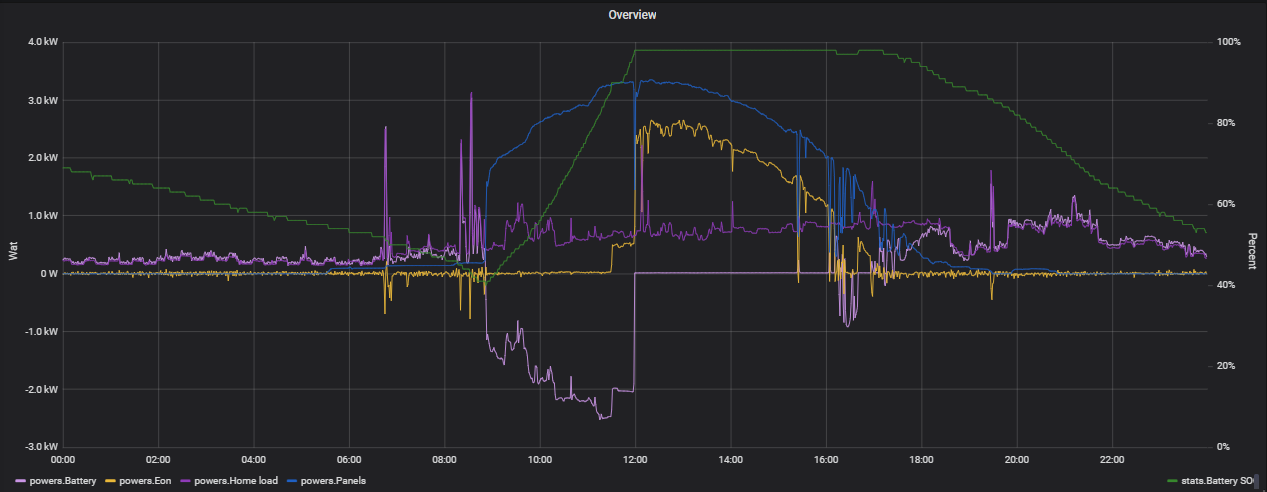Click the 100% right axis label
This screenshot has height=492, width=1267.
pyautogui.click(x=1229, y=42)
